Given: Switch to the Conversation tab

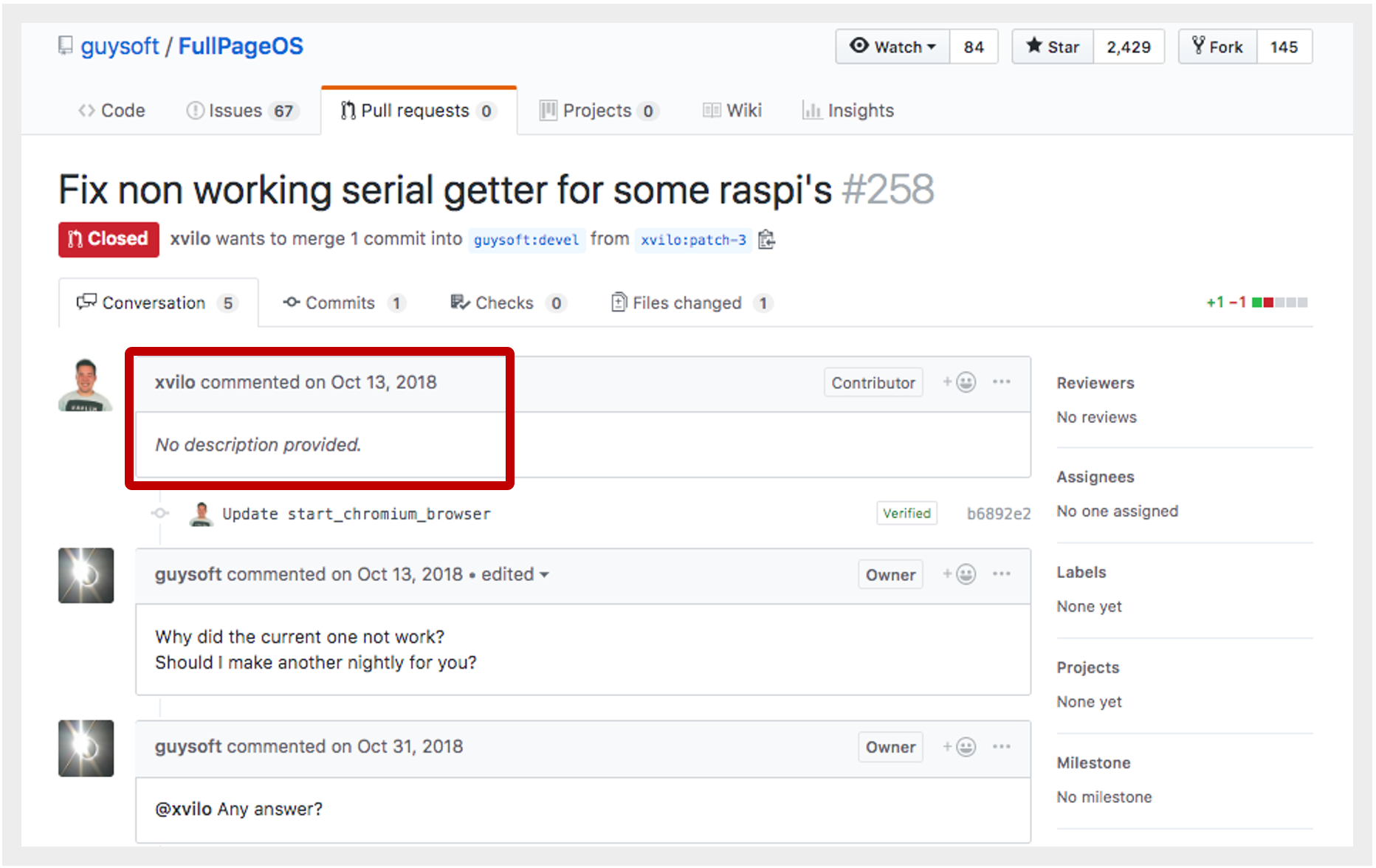Looking at the screenshot, I should pos(158,303).
